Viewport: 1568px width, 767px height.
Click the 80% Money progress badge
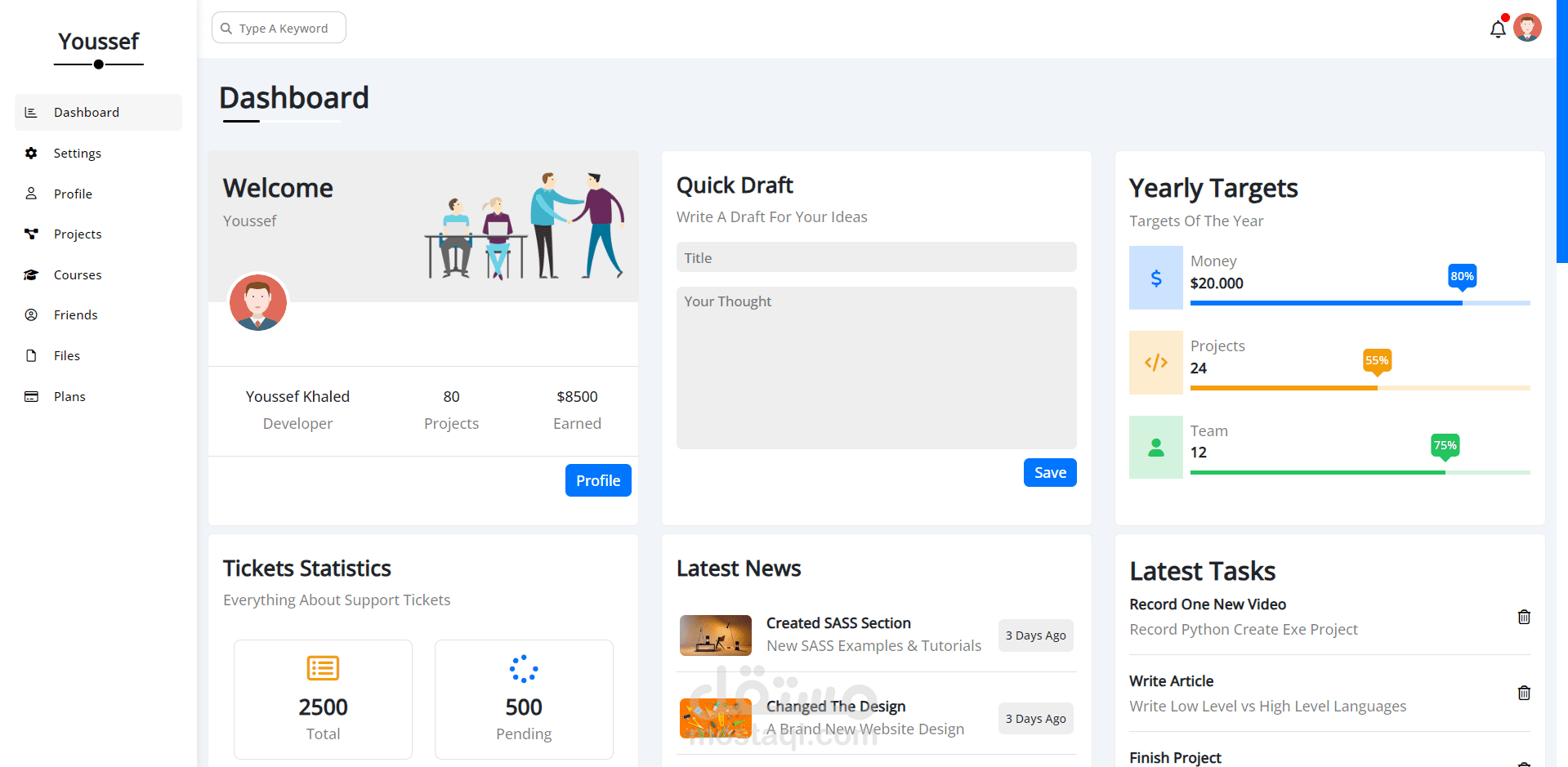pyautogui.click(x=1462, y=276)
